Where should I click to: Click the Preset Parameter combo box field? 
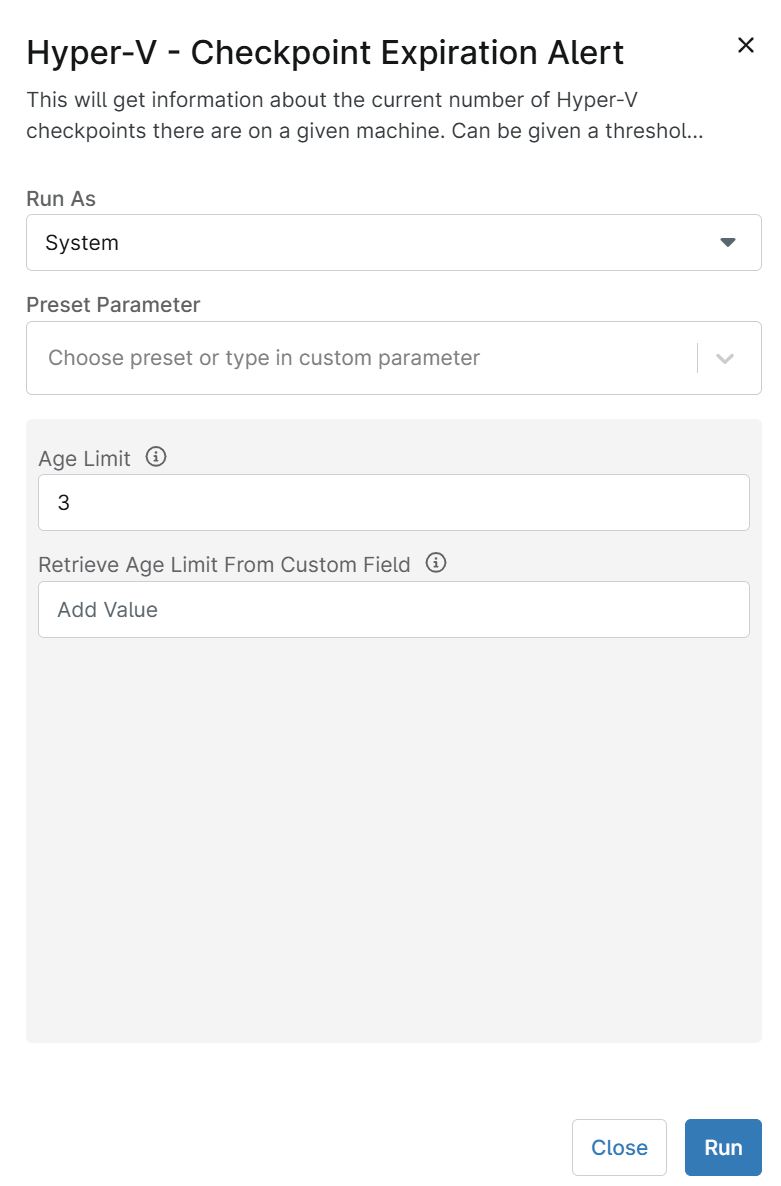point(393,358)
